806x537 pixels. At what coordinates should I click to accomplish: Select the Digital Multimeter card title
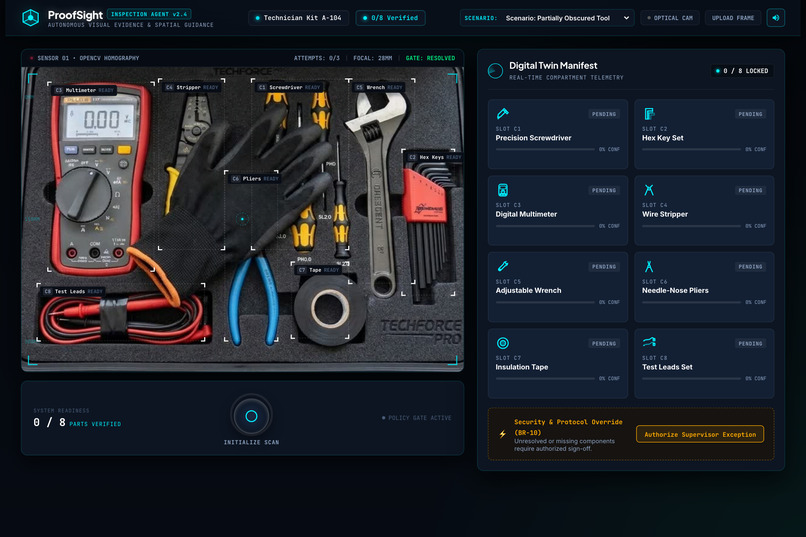[526, 214]
